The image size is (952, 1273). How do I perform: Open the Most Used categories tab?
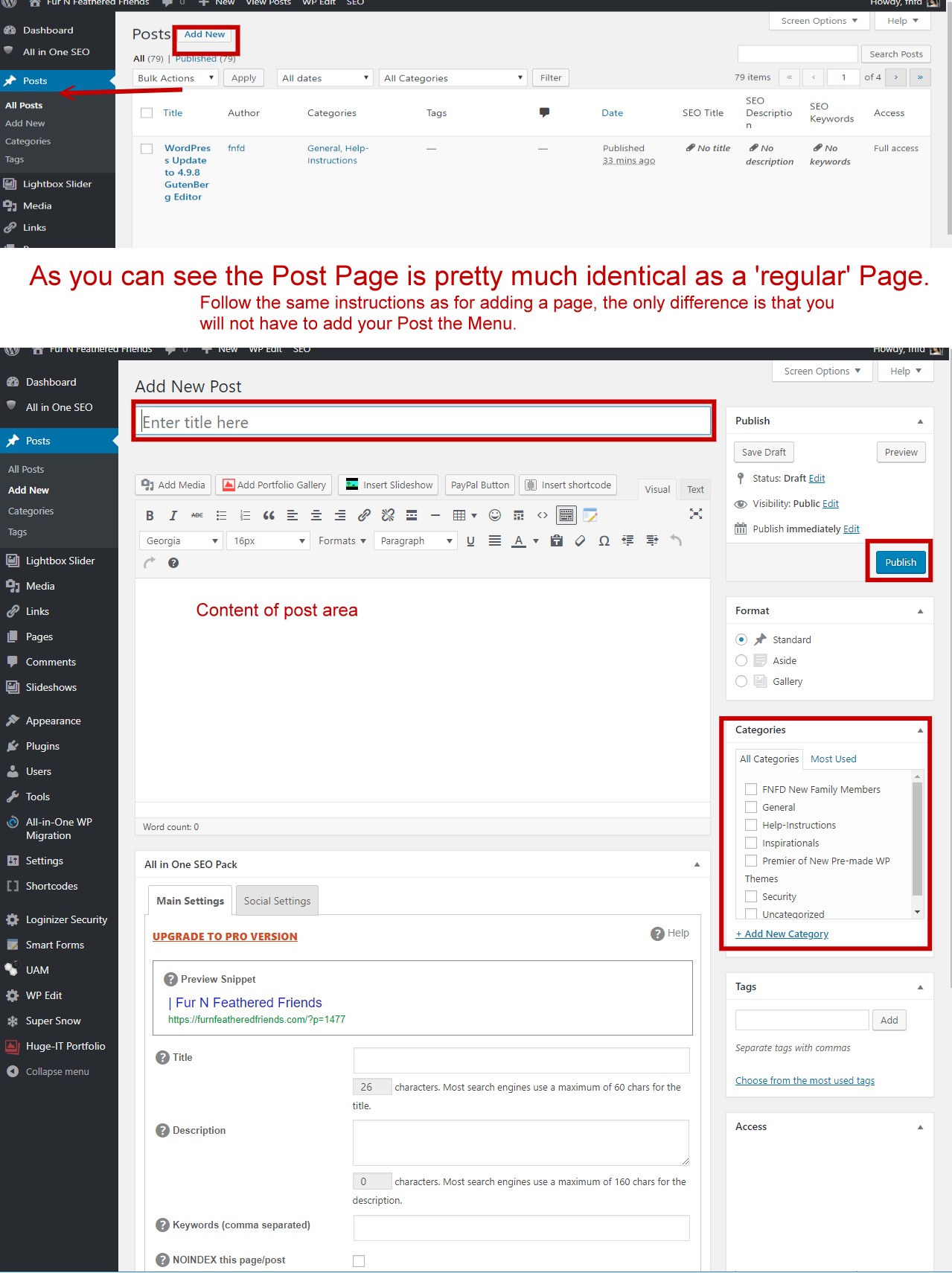coord(833,759)
